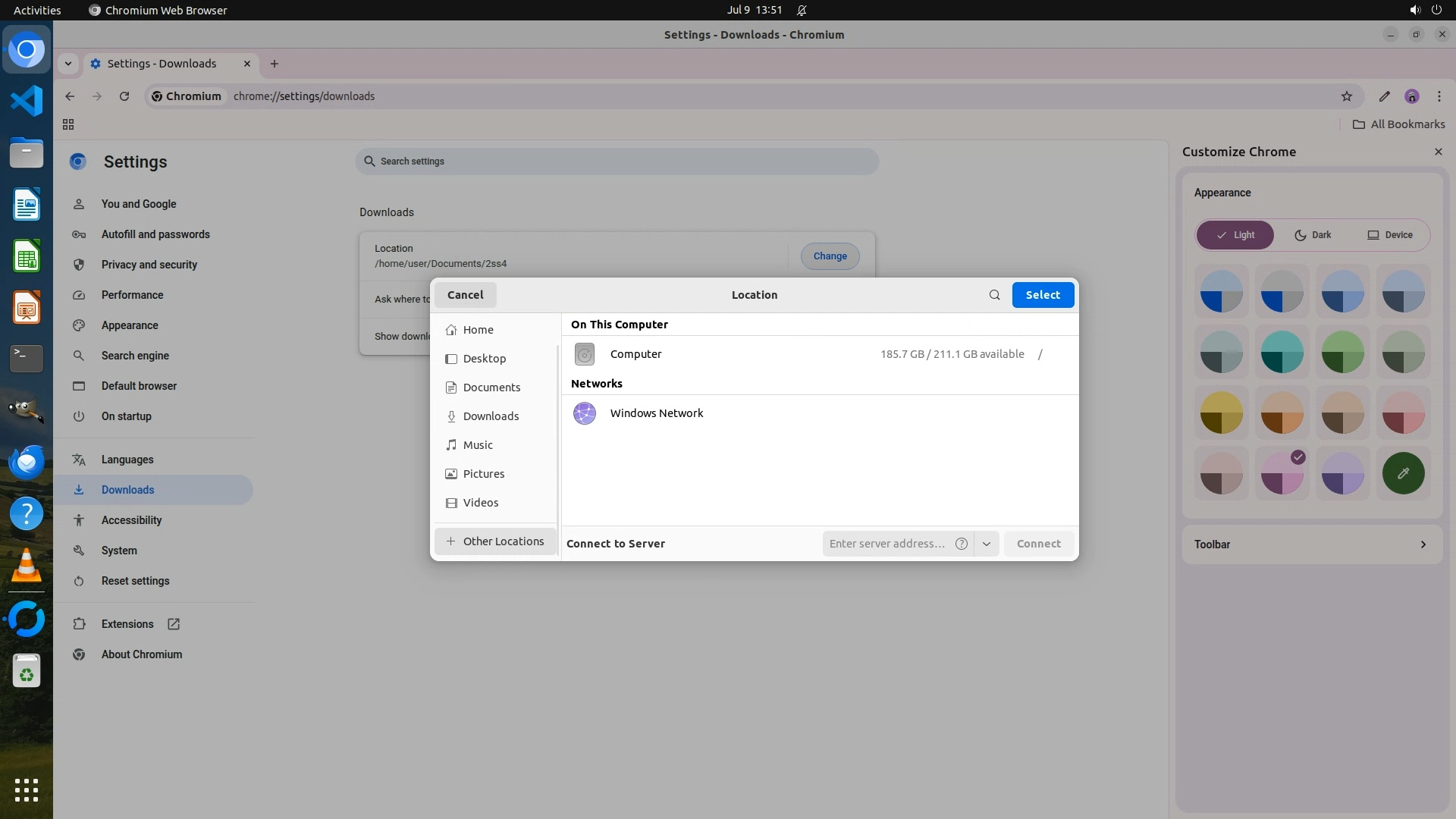1456x819 pixels.
Task: Click the custom color eyedropper swatch
Action: [1403, 473]
